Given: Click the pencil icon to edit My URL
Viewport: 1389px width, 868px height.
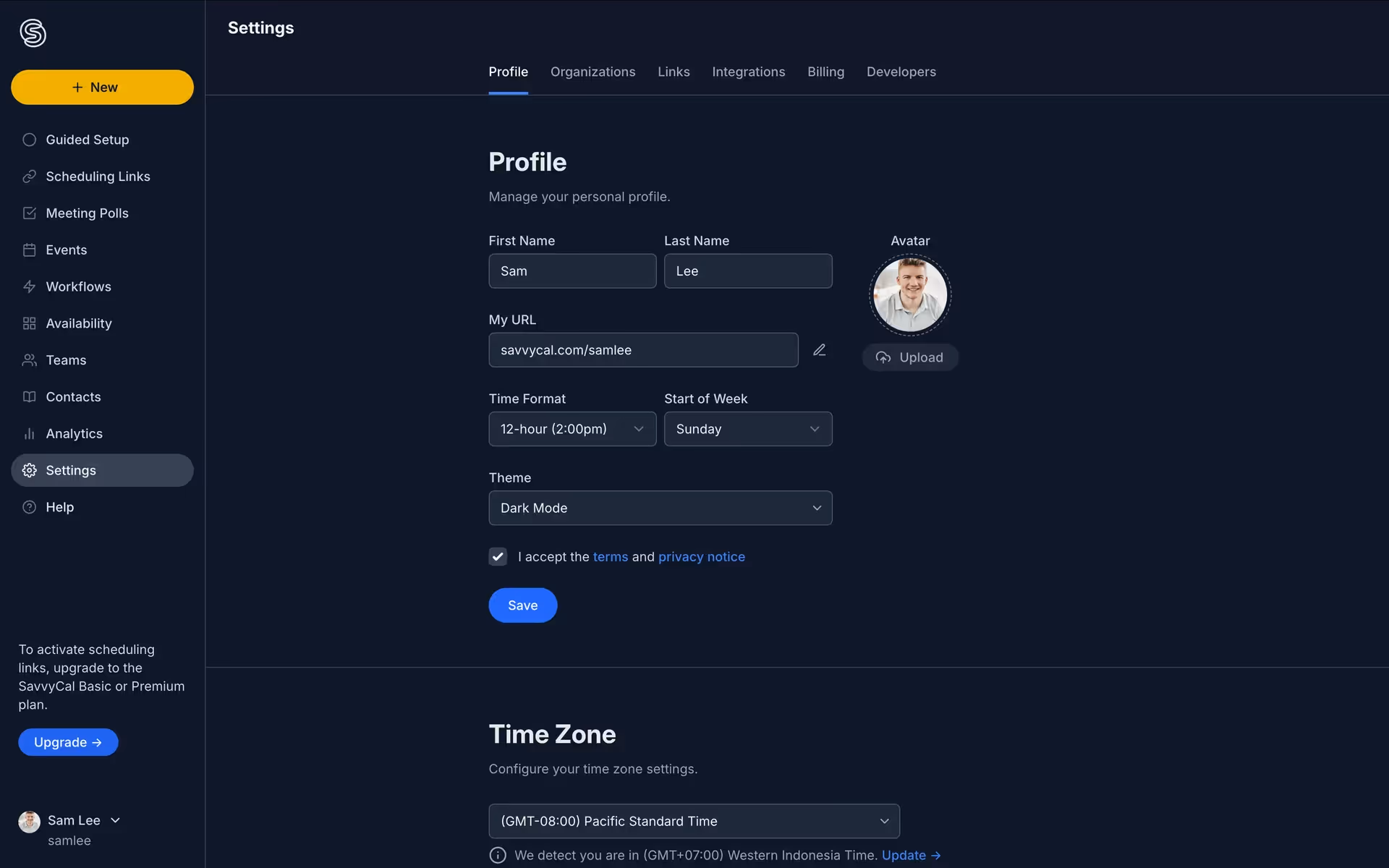Looking at the screenshot, I should coord(819,350).
